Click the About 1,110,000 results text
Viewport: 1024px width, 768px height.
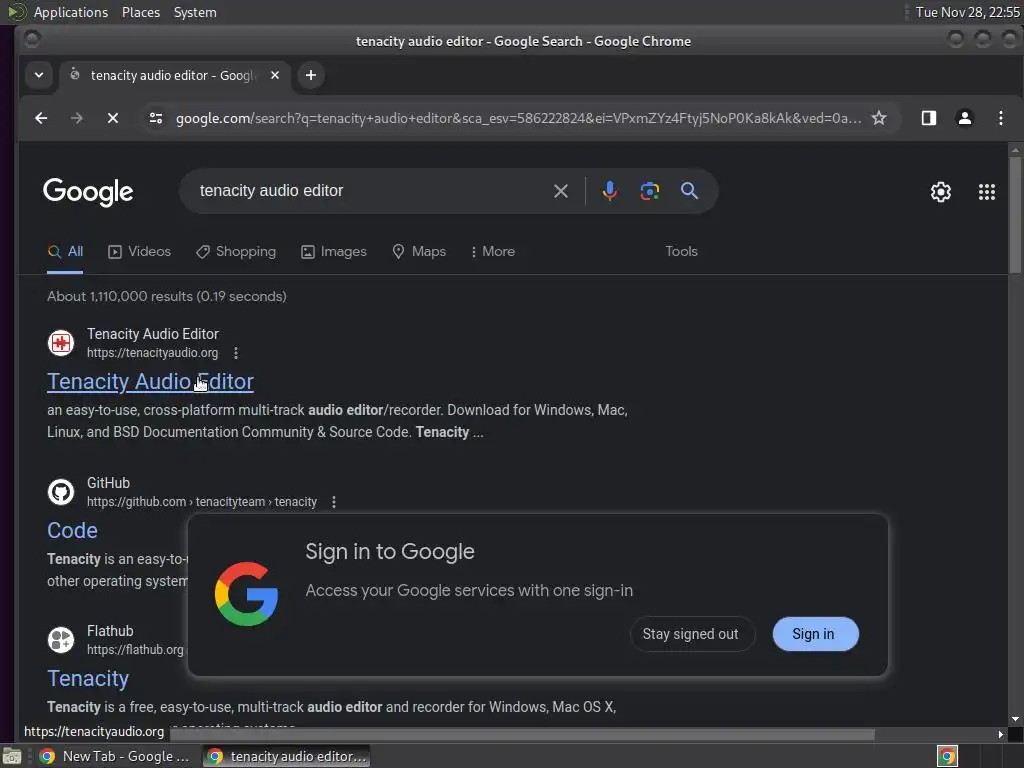(x=167, y=296)
